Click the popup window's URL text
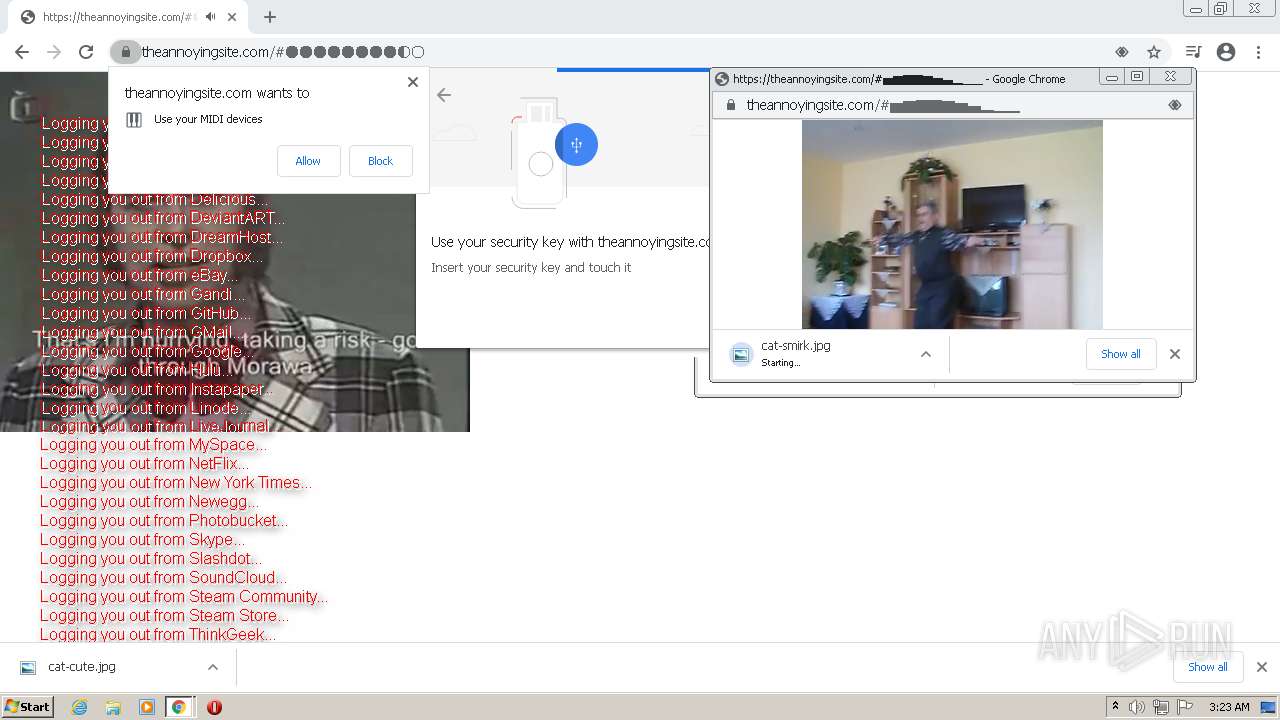The width and height of the screenshot is (1280, 720). 883,105
